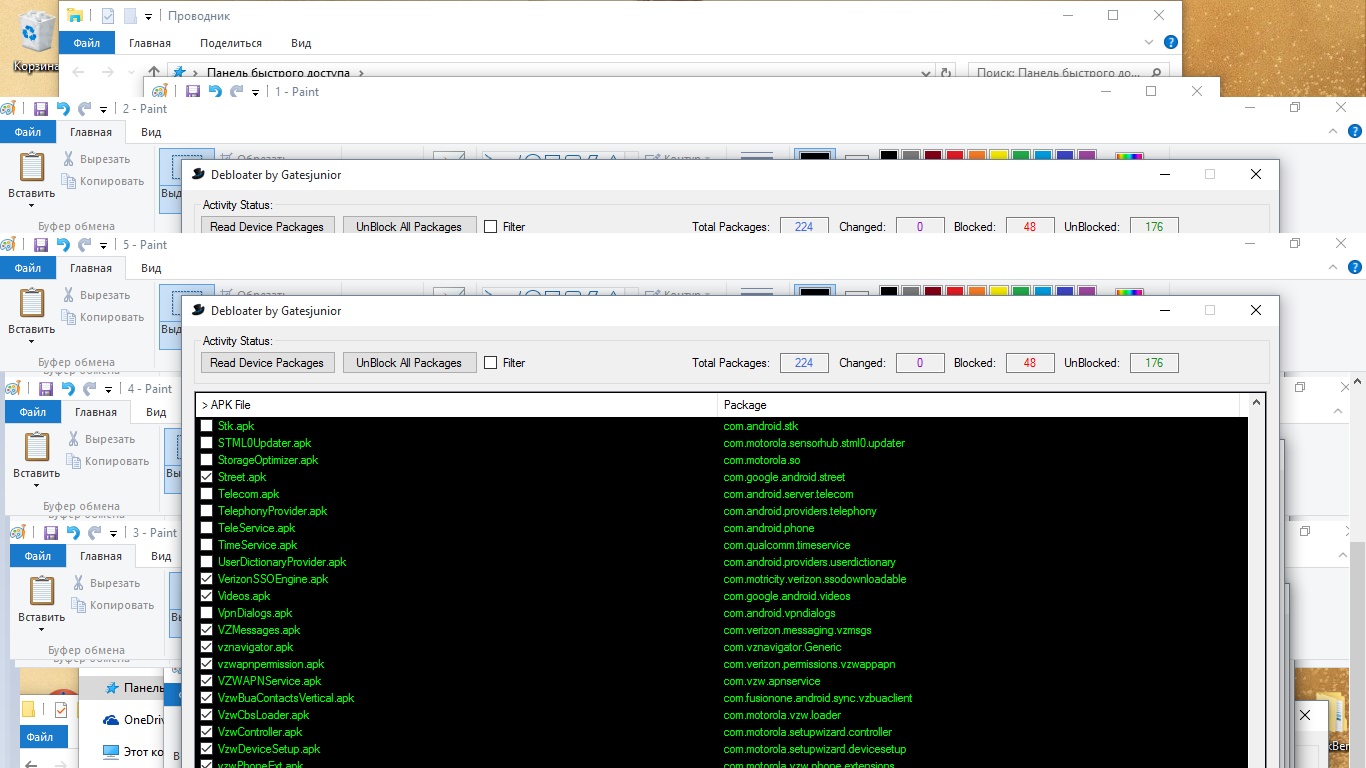Open the Edit colors rainbow icon in 2 - Paint

(x=1129, y=155)
